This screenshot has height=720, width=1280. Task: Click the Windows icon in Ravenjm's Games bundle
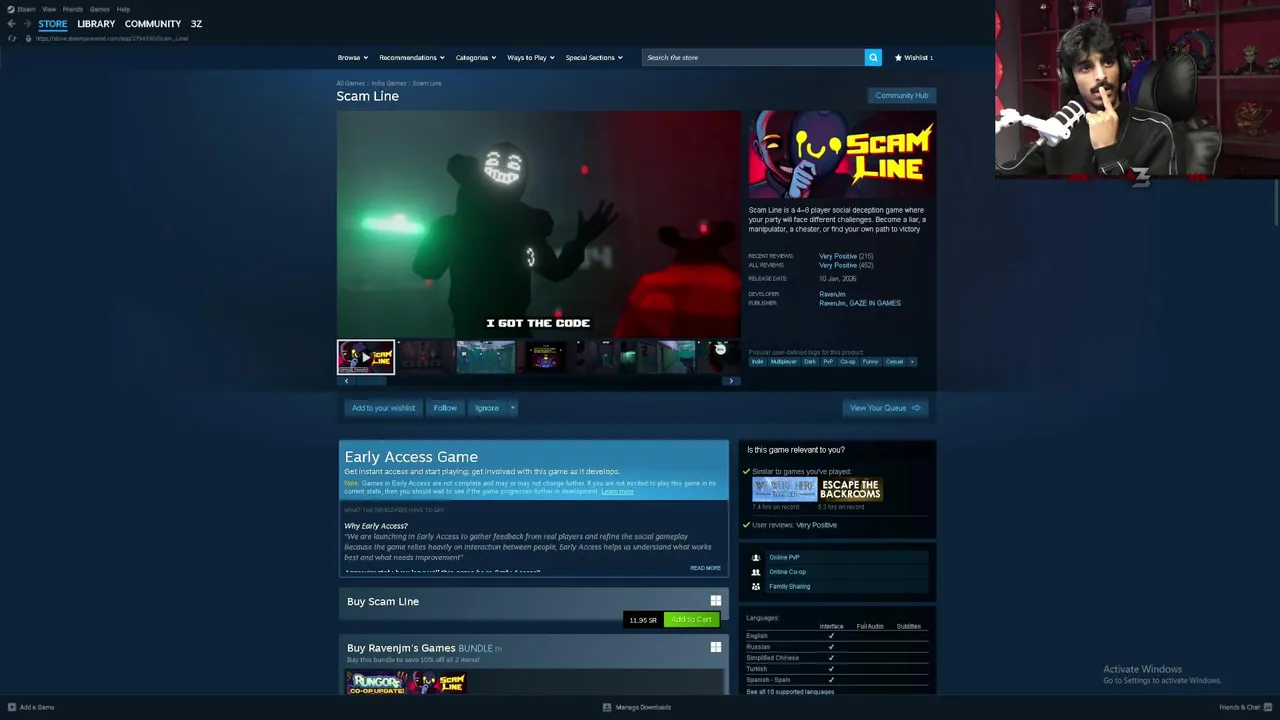click(x=715, y=647)
